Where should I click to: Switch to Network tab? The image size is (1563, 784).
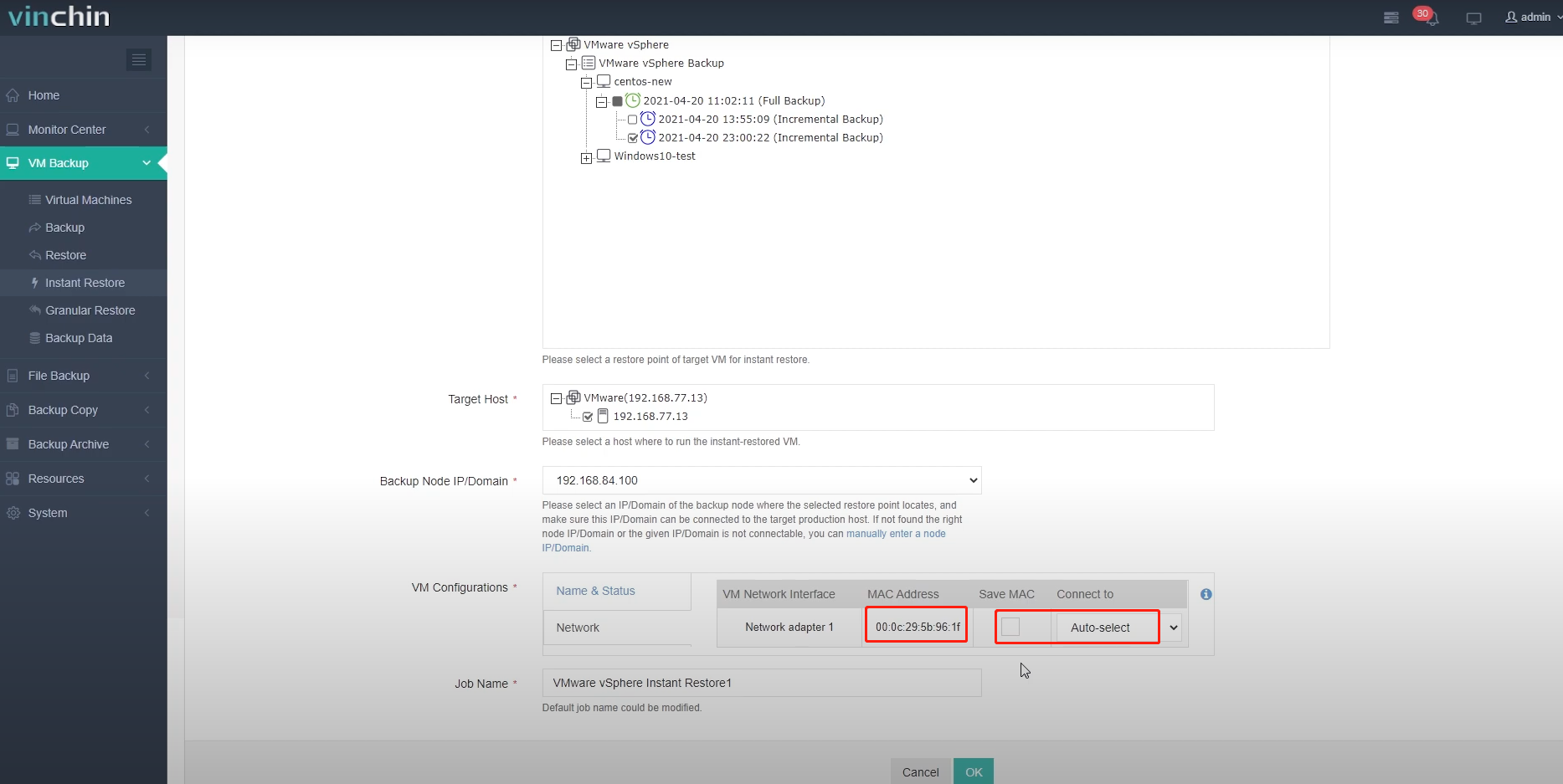tap(617, 628)
